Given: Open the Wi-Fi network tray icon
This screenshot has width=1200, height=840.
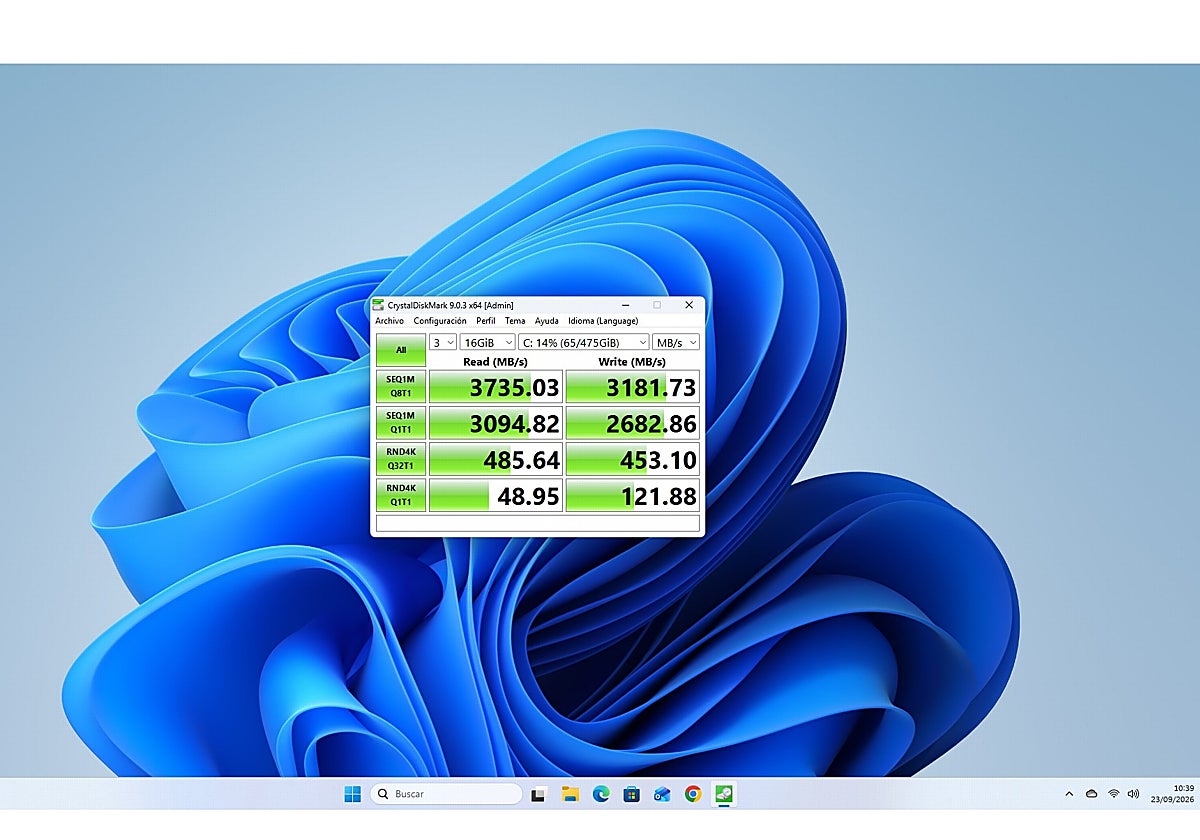Looking at the screenshot, I should coord(1114,794).
